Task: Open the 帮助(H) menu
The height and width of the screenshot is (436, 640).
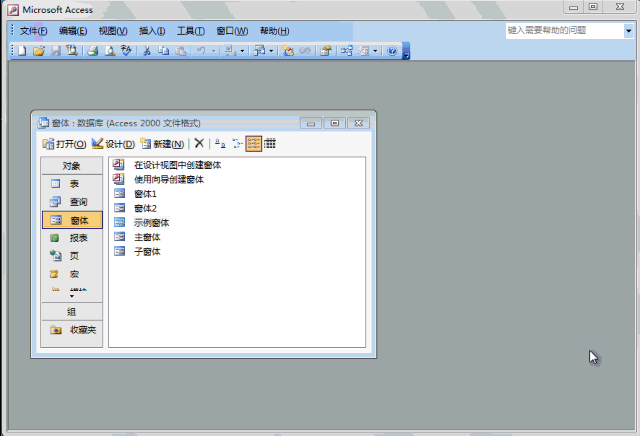Action: [x=275, y=31]
